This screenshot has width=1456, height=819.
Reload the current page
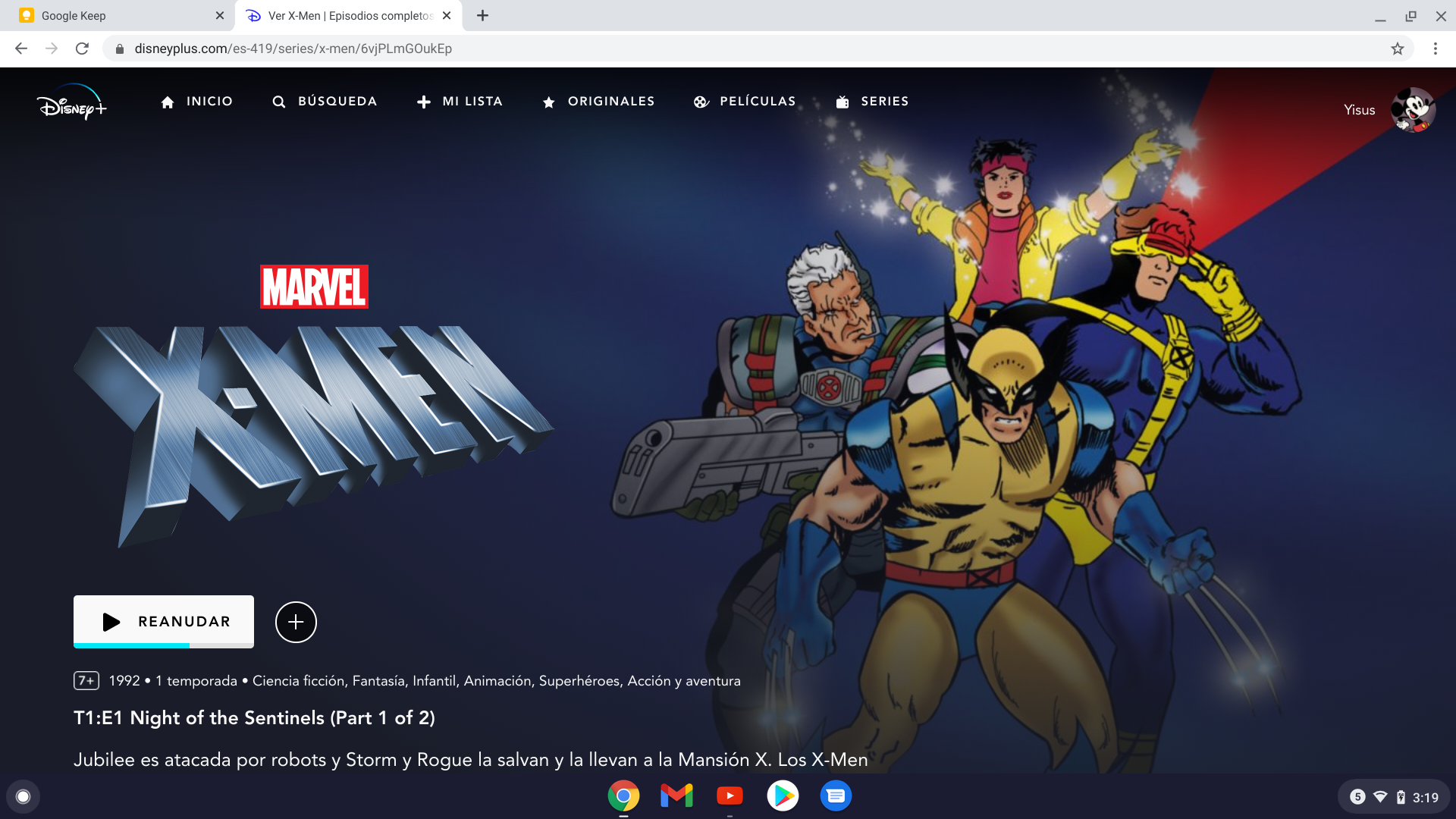tap(82, 49)
